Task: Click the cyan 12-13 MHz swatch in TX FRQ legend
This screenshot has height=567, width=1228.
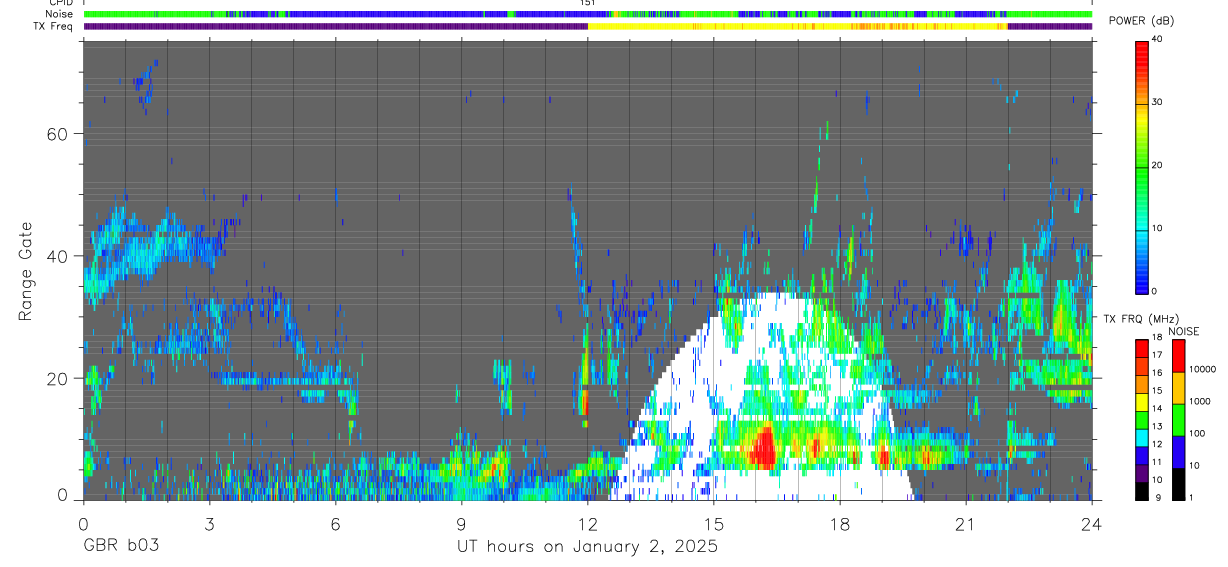Action: point(1141,438)
